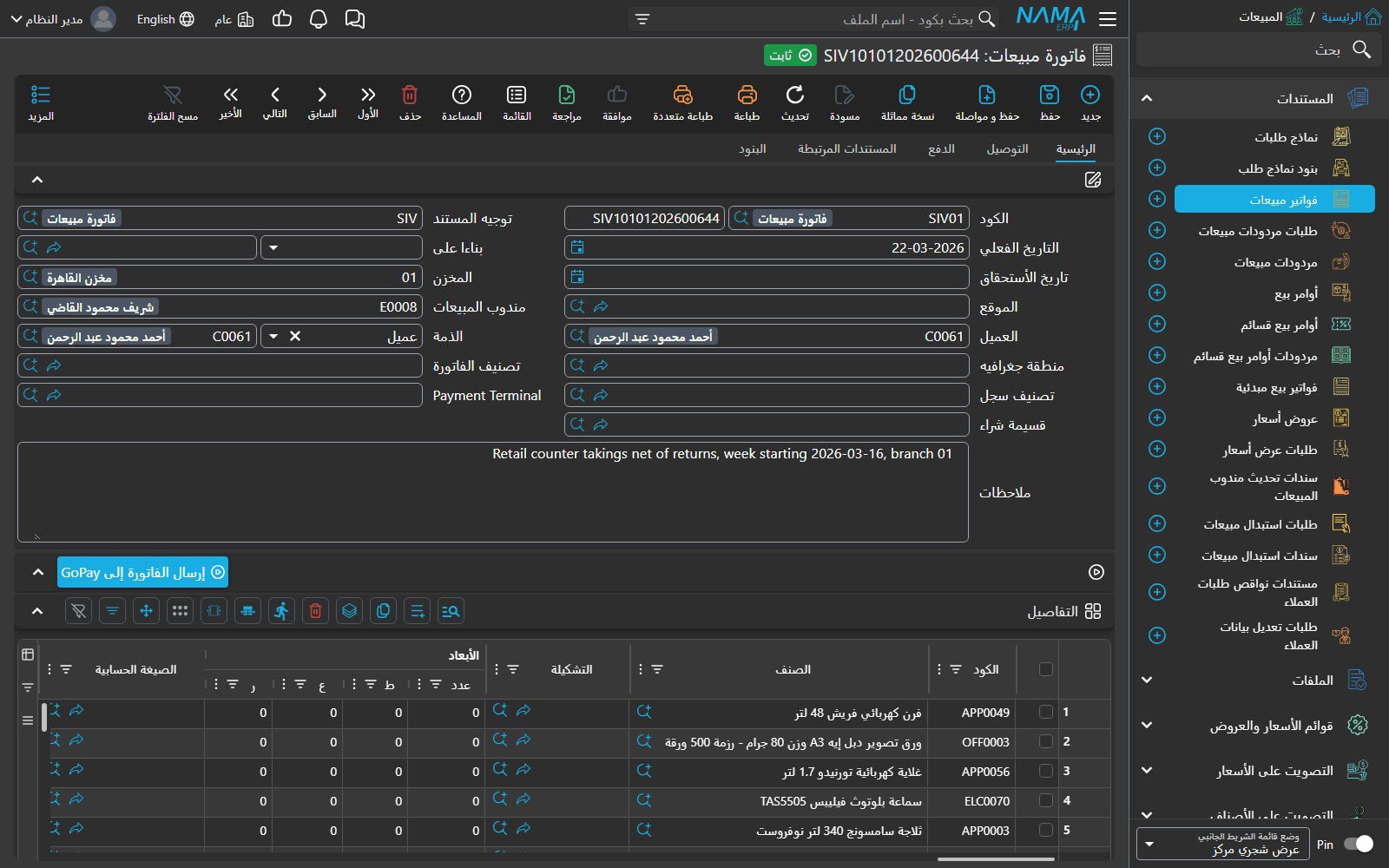Open the بناءا على type dropdown
This screenshot has width=1389, height=868.
point(273,248)
